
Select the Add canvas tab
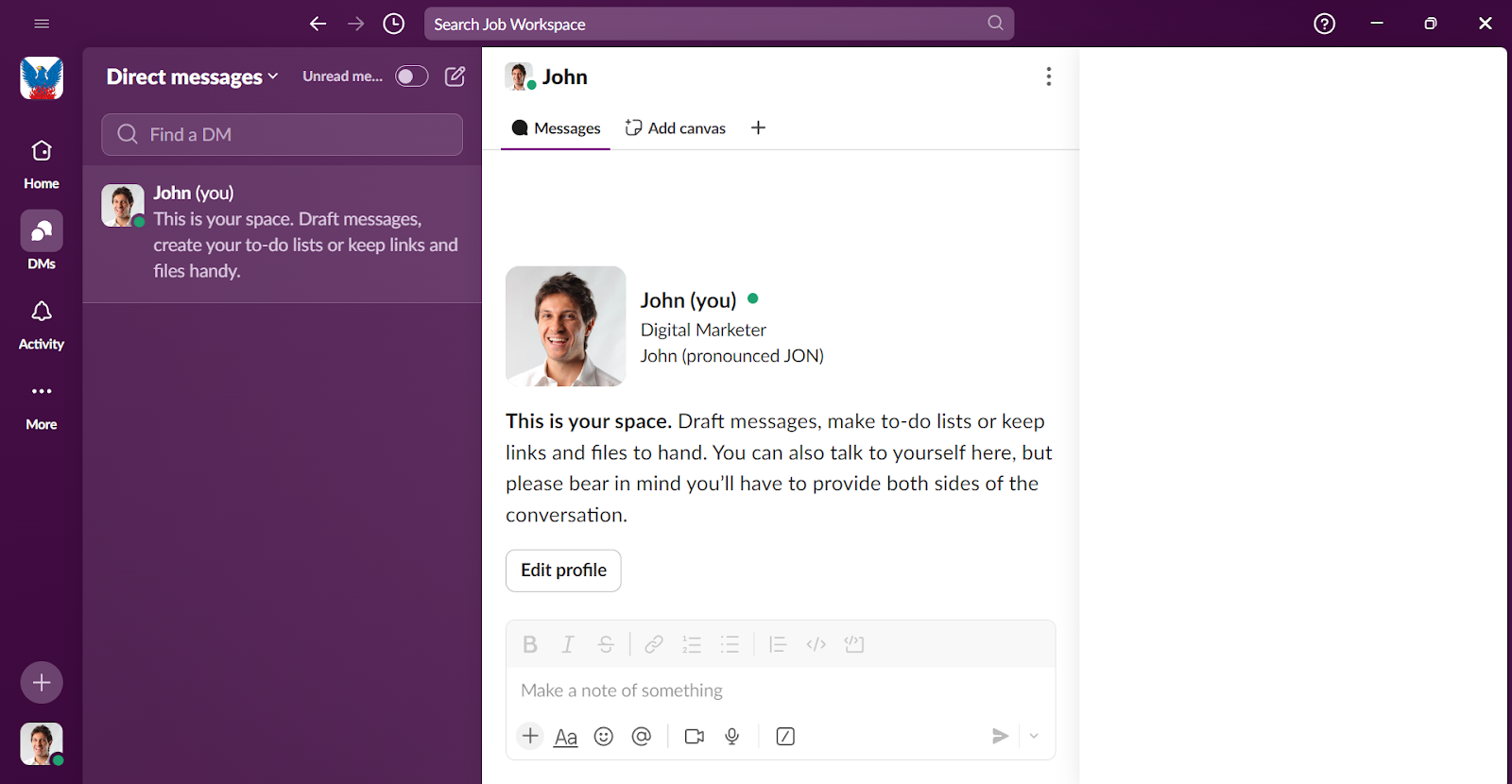coord(676,128)
